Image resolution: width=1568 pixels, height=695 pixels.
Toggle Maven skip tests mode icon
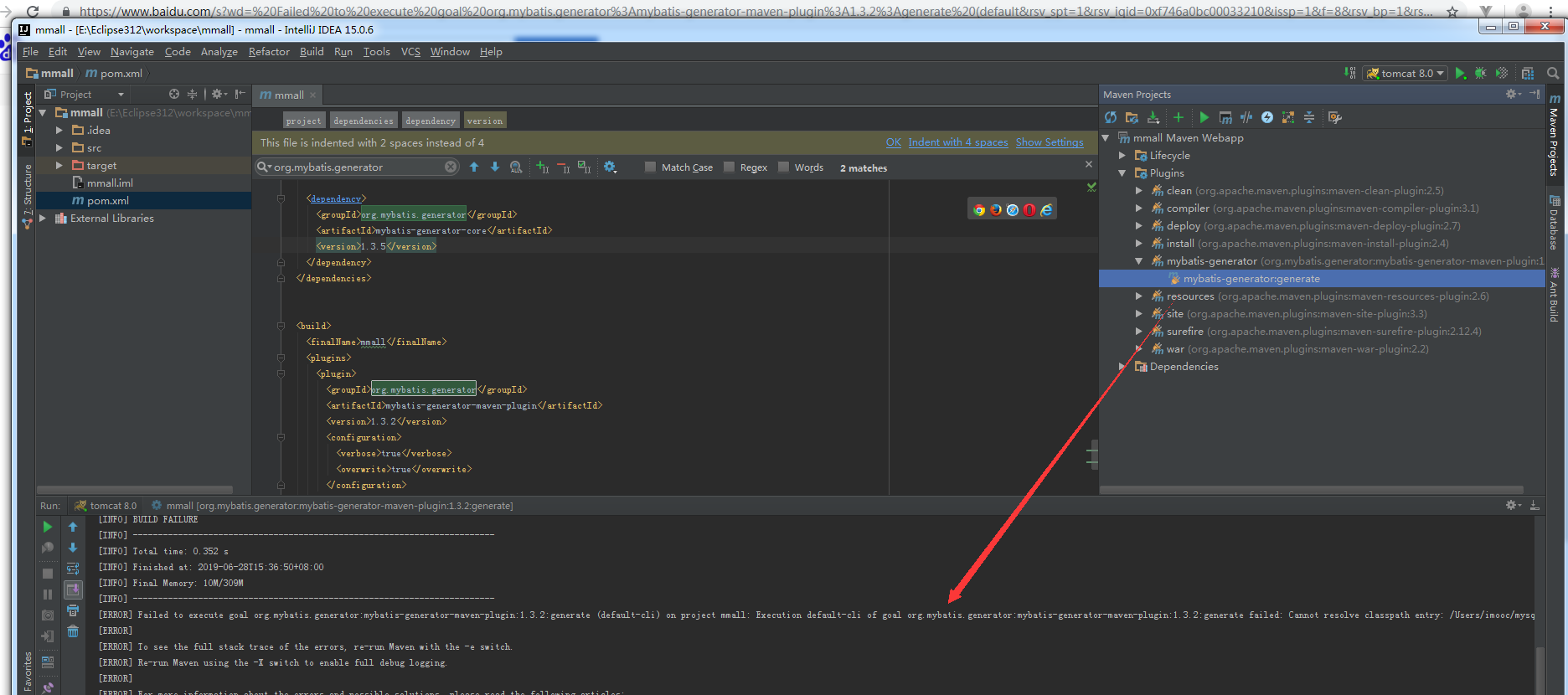pos(1267,117)
